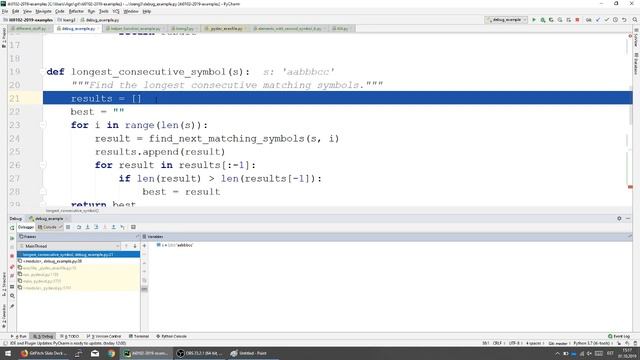Rerun debug_example in the Debug panel
This screenshot has width=640, height=360.
point(12,228)
